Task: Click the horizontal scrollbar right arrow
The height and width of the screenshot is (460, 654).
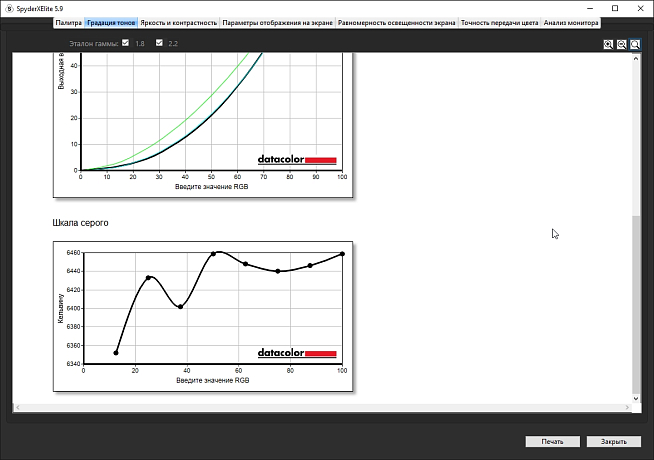Action: coord(625,407)
